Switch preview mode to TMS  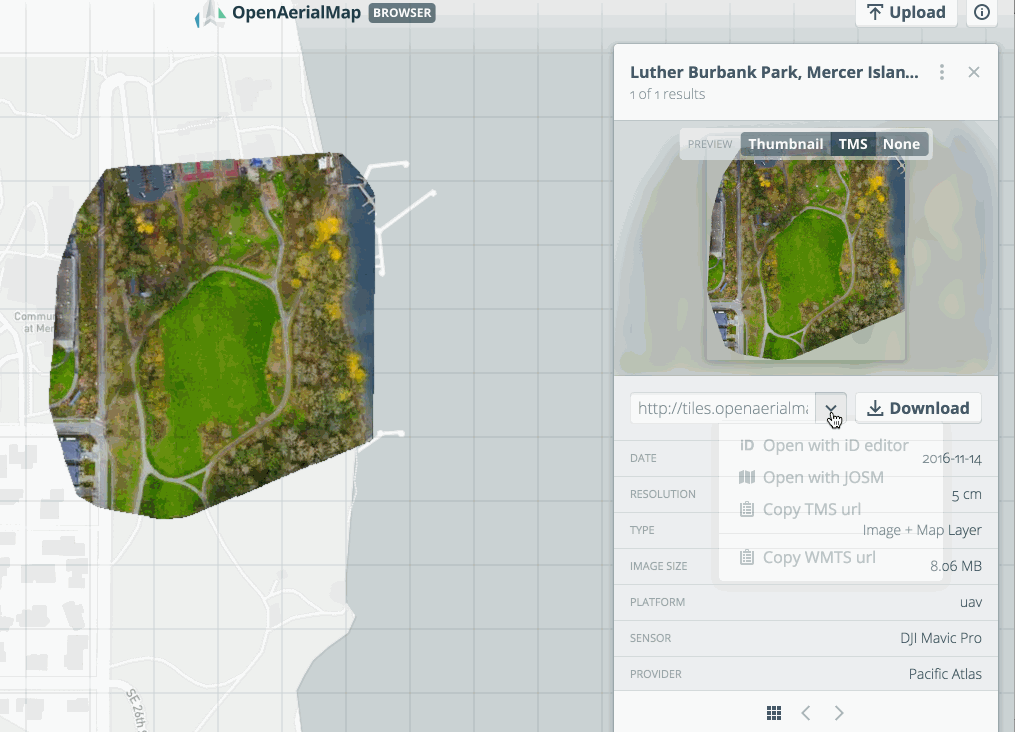(x=853, y=144)
